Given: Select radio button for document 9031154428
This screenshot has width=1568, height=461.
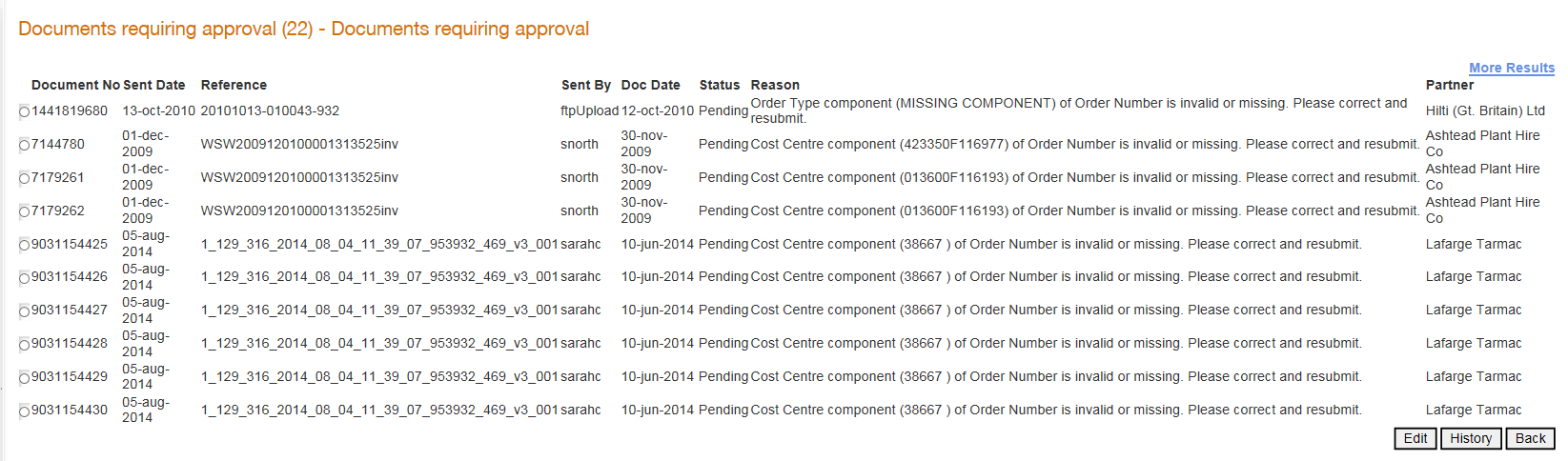Looking at the screenshot, I should coord(25,345).
